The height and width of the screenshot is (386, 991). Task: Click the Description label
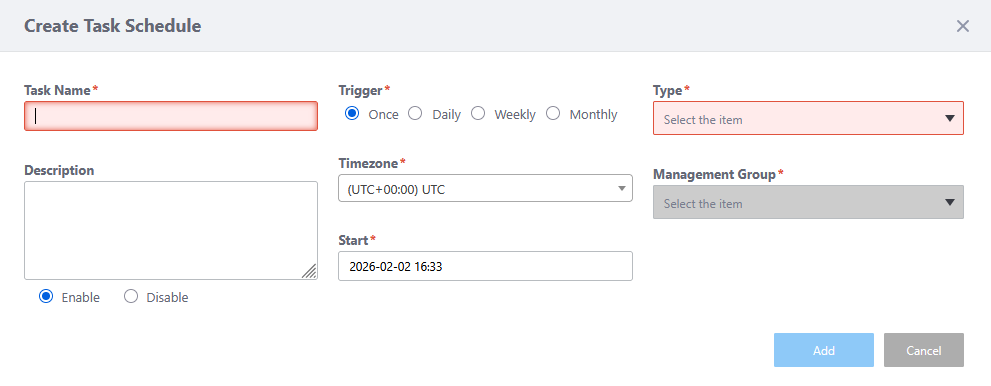click(59, 171)
